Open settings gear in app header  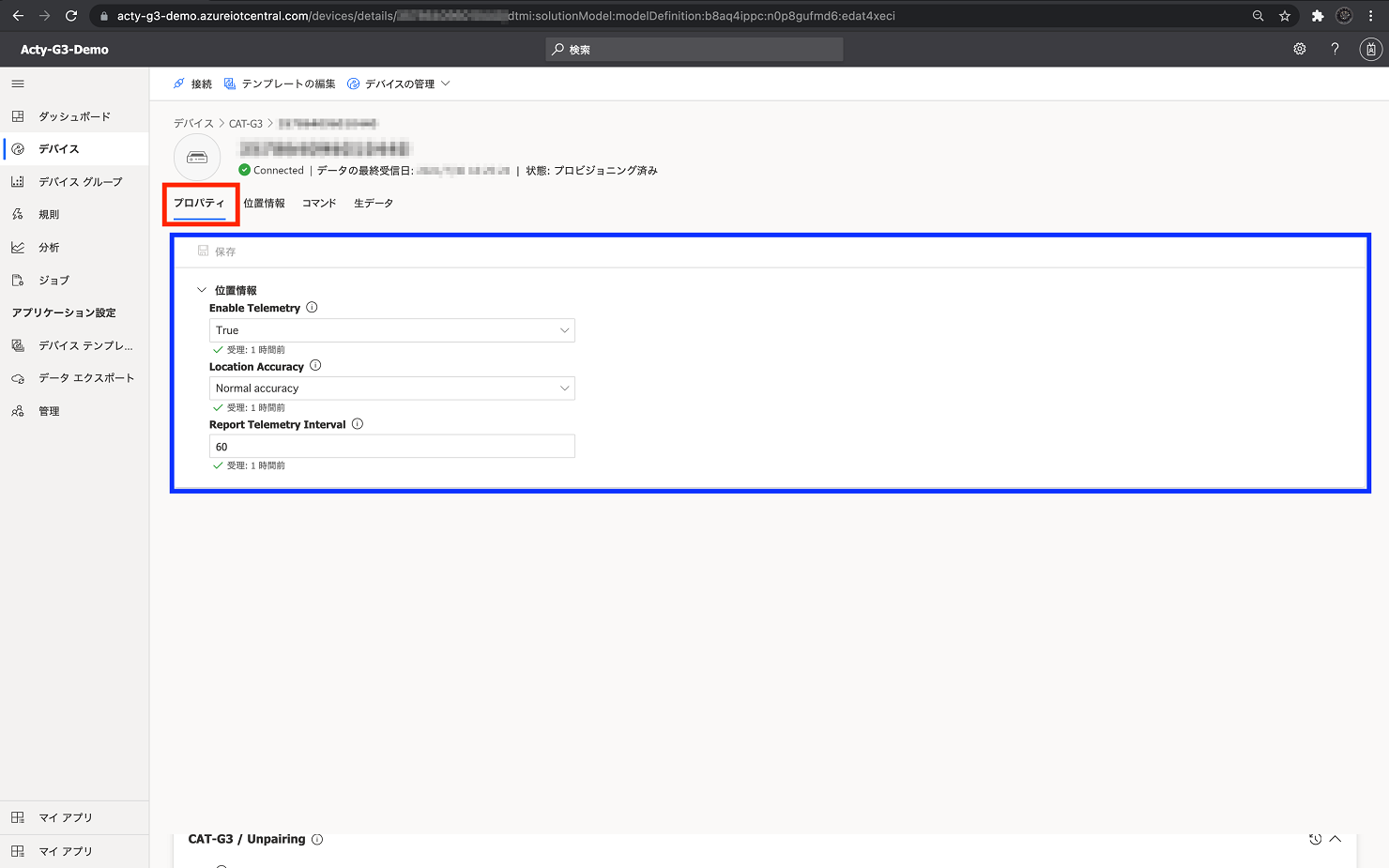click(1300, 49)
